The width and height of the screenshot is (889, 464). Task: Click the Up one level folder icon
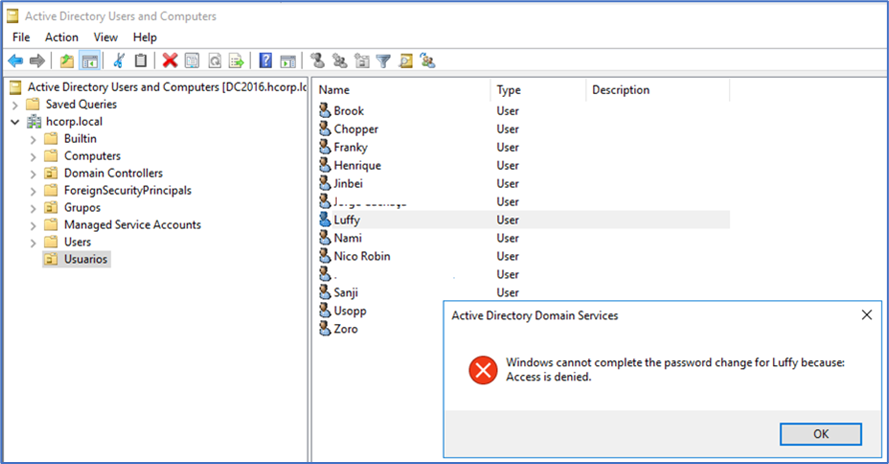[67, 61]
